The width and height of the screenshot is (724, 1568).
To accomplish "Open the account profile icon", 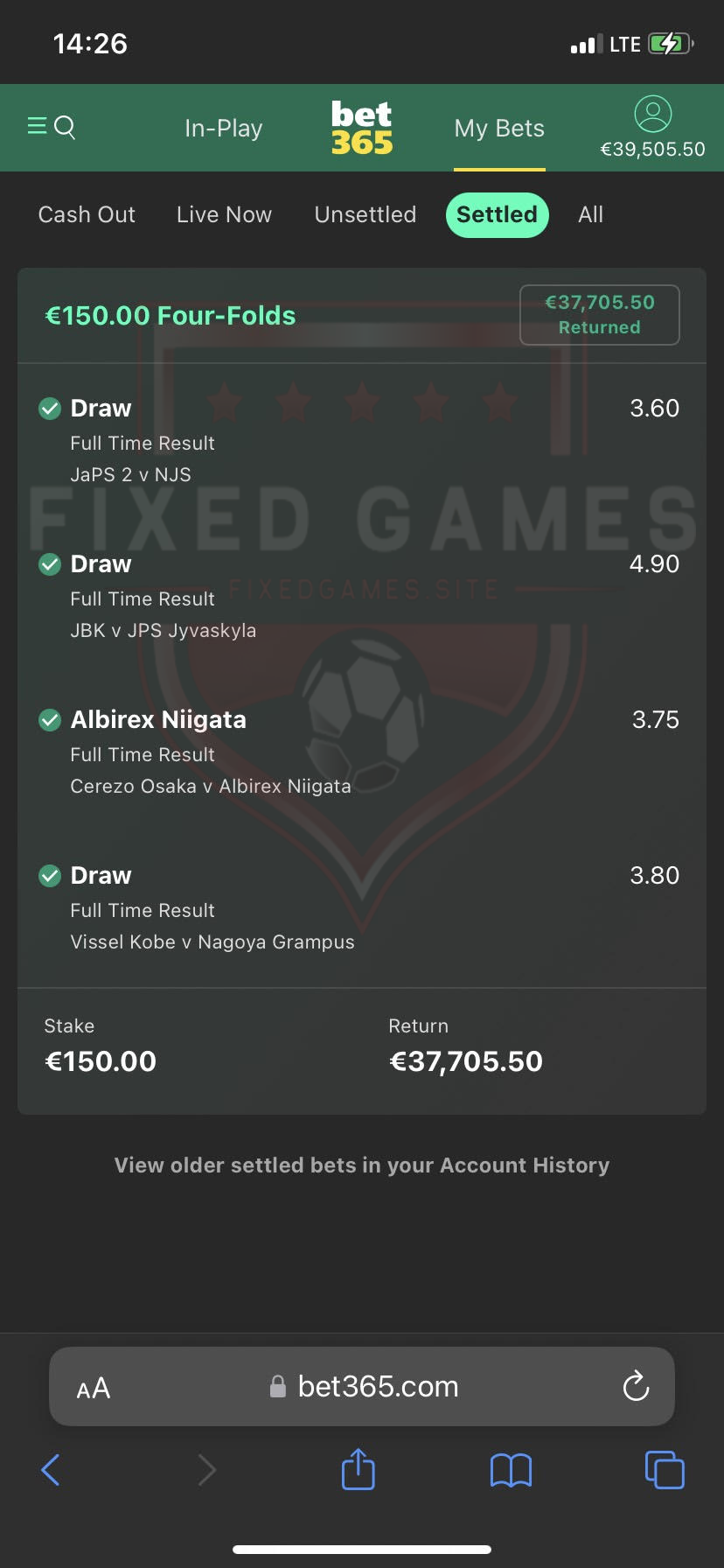I will click(652, 115).
